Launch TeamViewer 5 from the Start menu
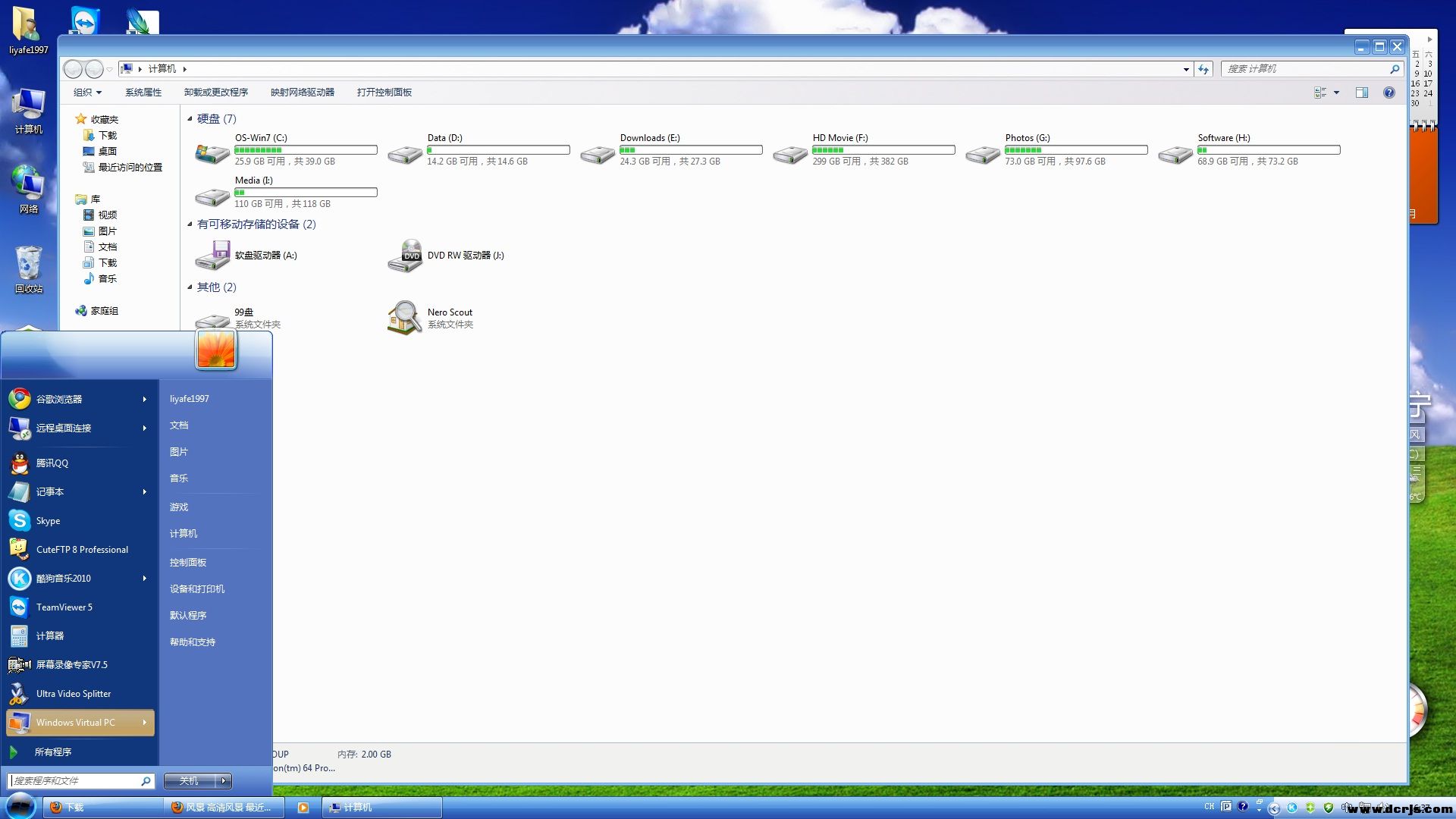The width and height of the screenshot is (1456, 819). tap(64, 607)
